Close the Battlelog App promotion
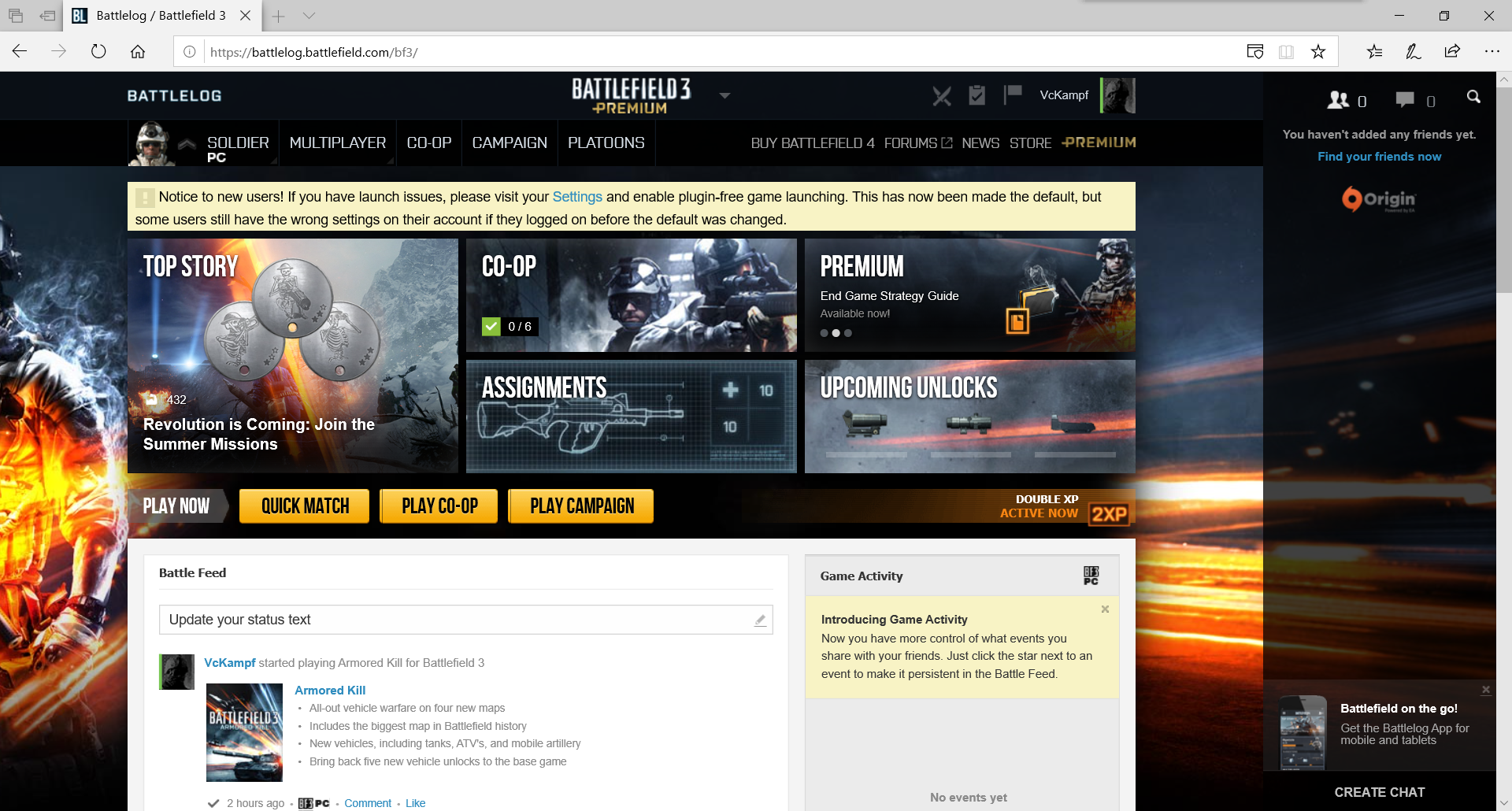This screenshot has width=1512, height=811. point(1486,690)
